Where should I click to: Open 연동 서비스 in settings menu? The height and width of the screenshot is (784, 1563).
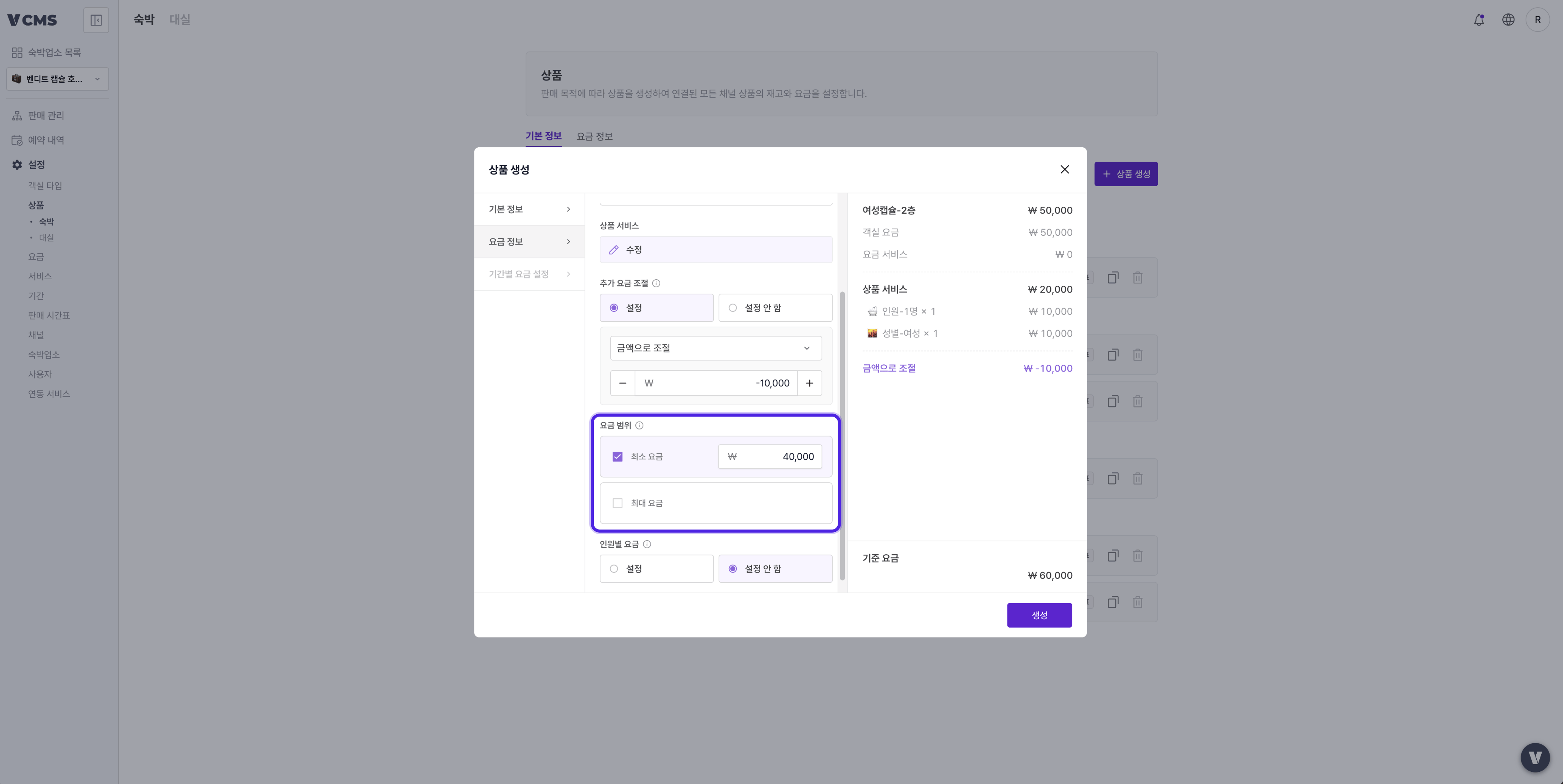tap(49, 394)
